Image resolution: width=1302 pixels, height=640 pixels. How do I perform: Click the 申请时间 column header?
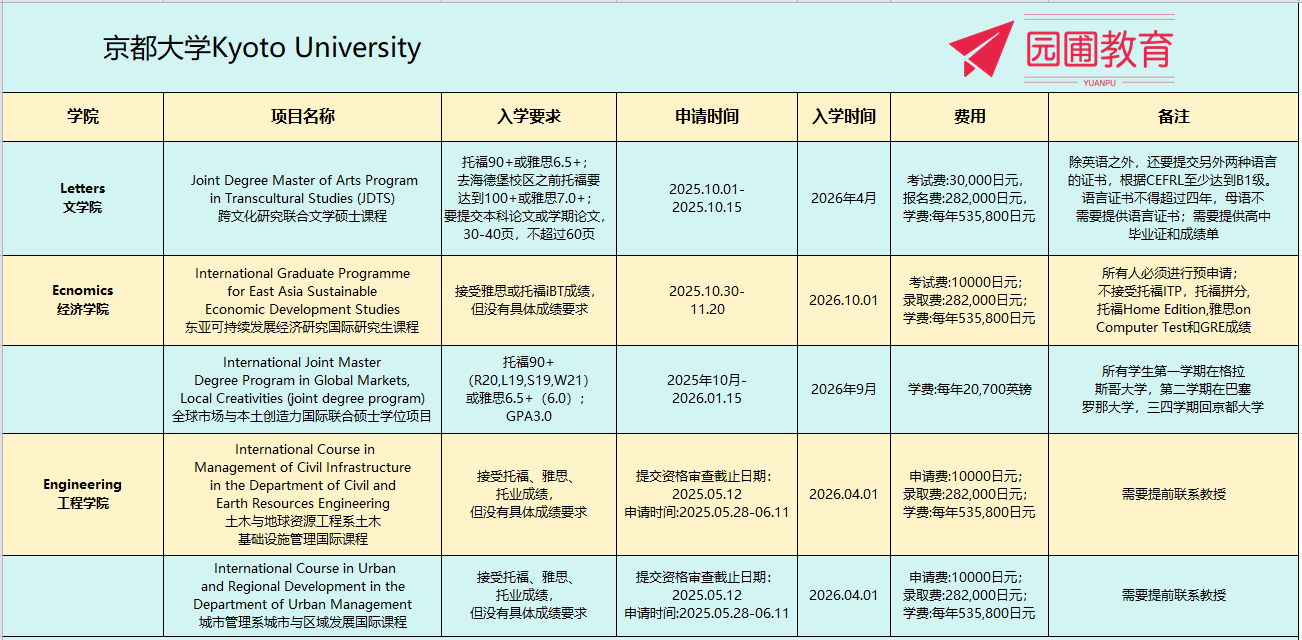click(706, 117)
